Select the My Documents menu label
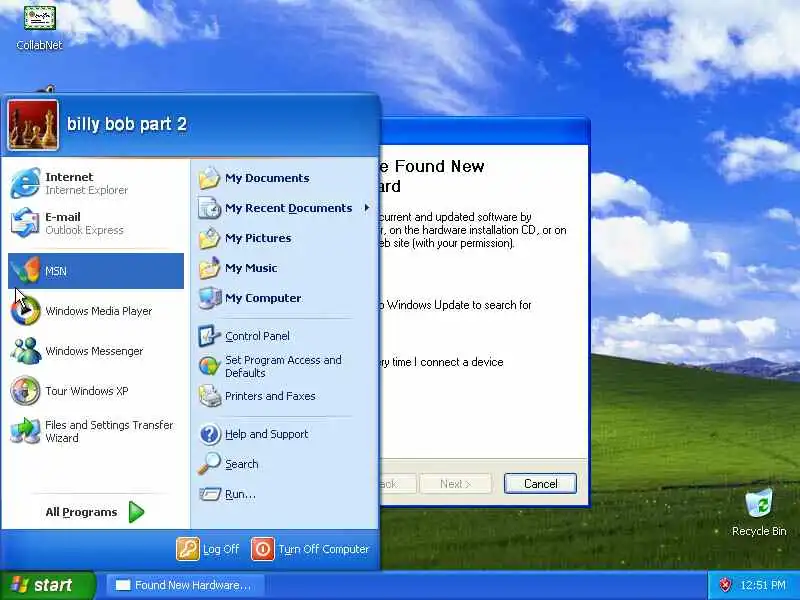The image size is (800, 600). 267,178
